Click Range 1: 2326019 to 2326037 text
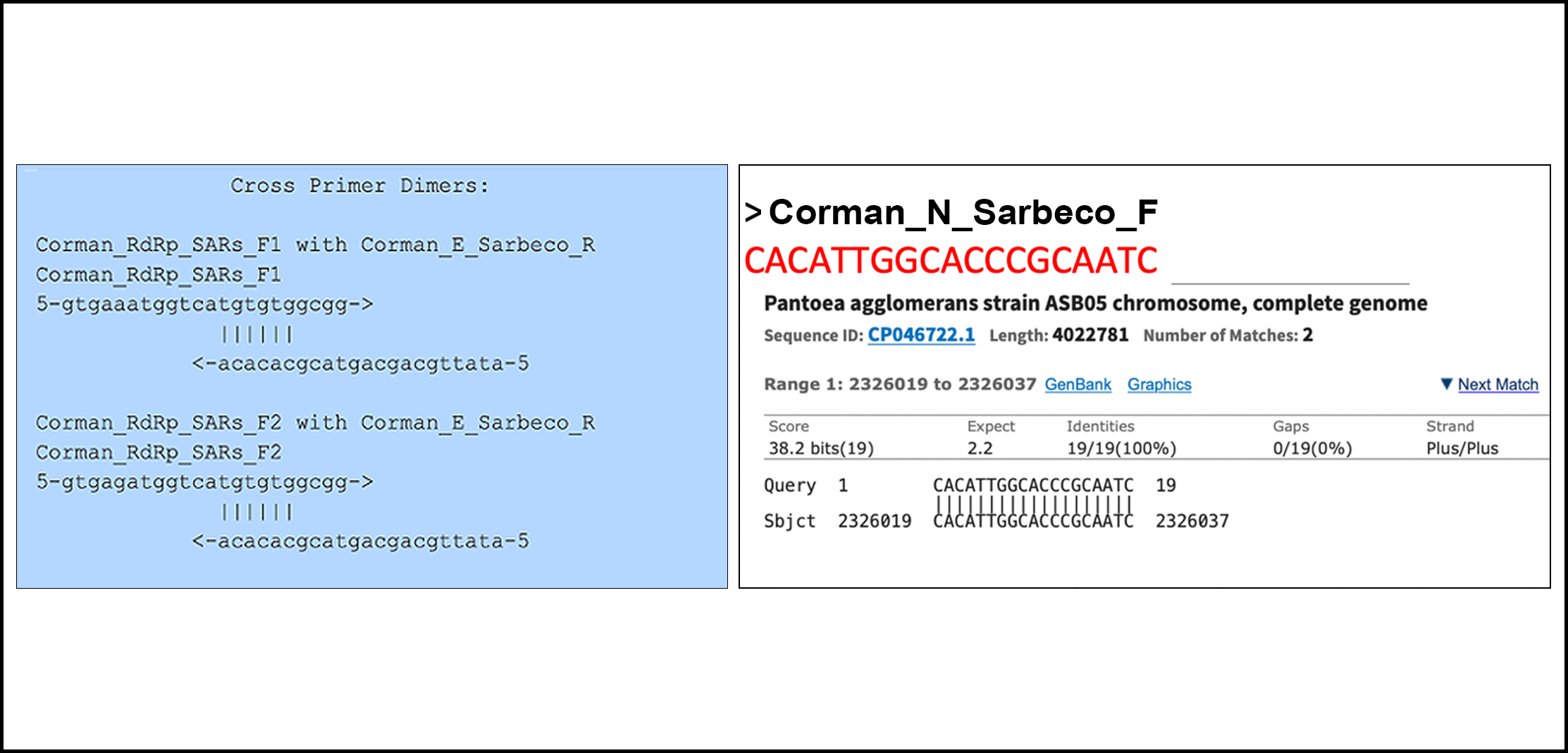1568x753 pixels. pos(900,384)
